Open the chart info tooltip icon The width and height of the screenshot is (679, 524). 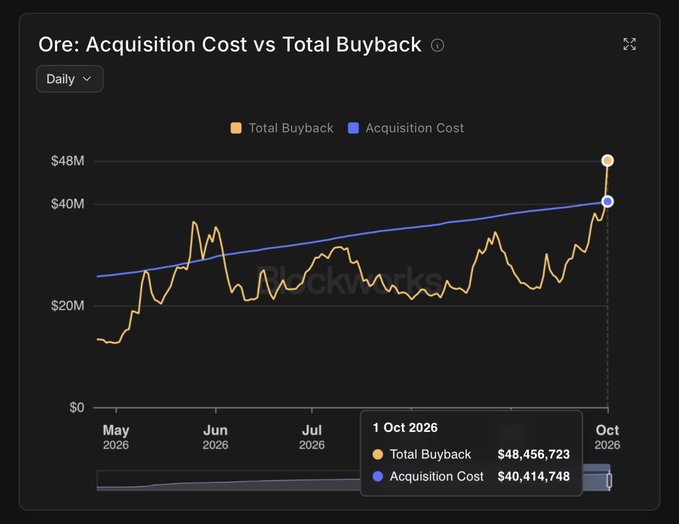click(x=437, y=45)
